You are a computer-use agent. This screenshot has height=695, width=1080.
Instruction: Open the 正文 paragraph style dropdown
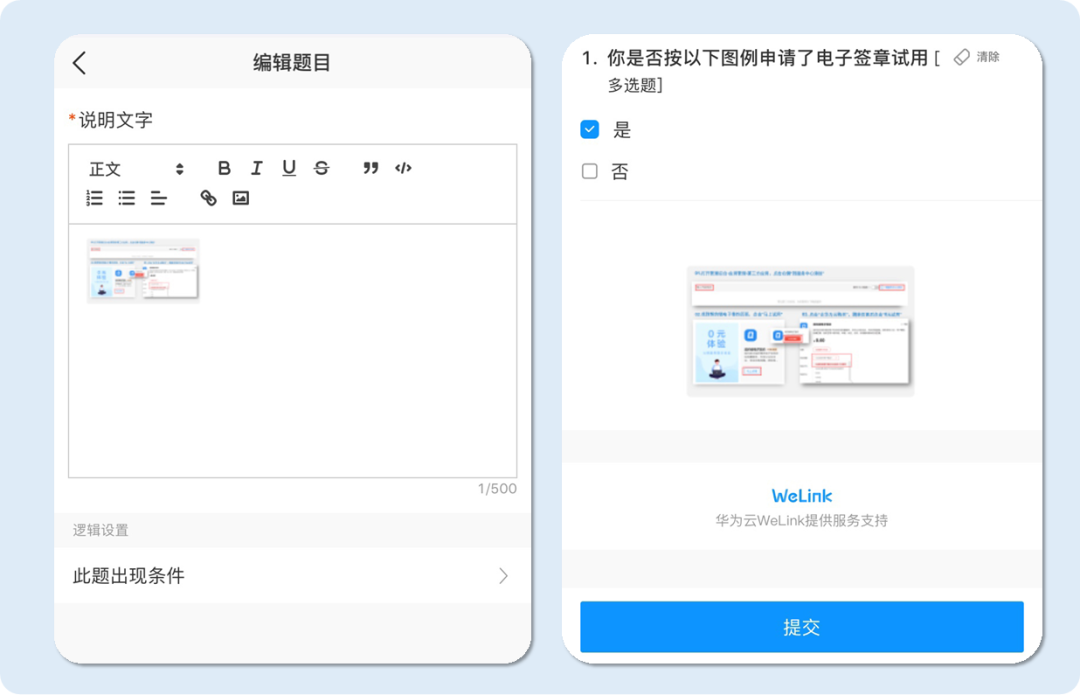[126, 168]
